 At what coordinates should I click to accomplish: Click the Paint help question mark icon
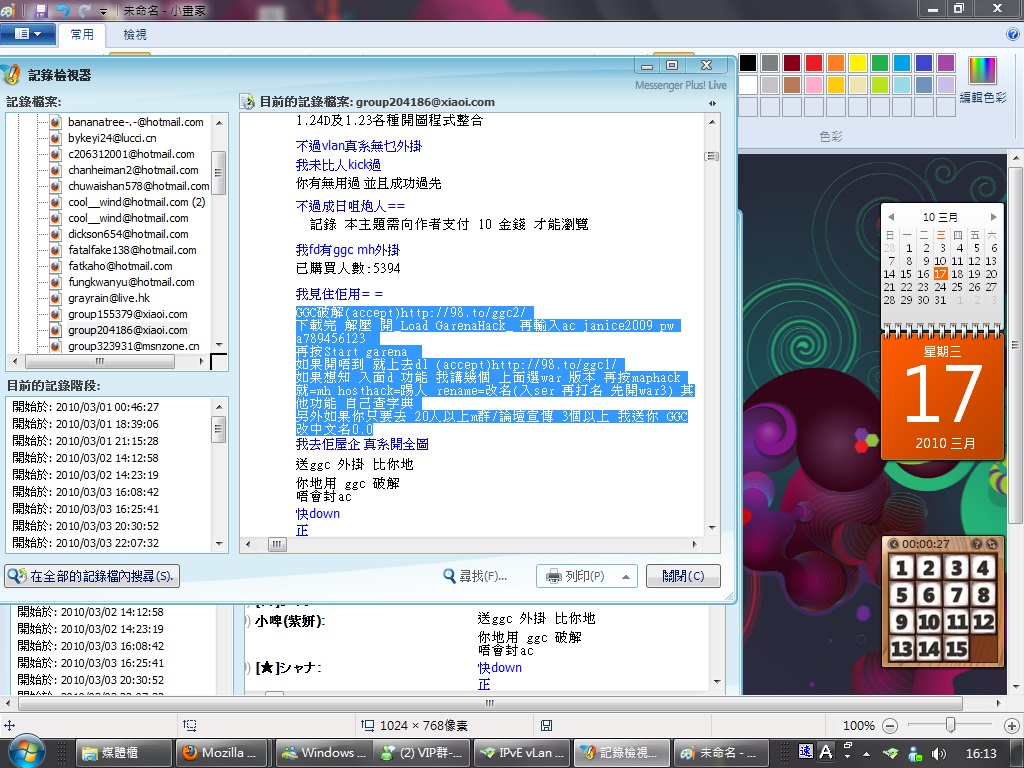coord(1012,34)
